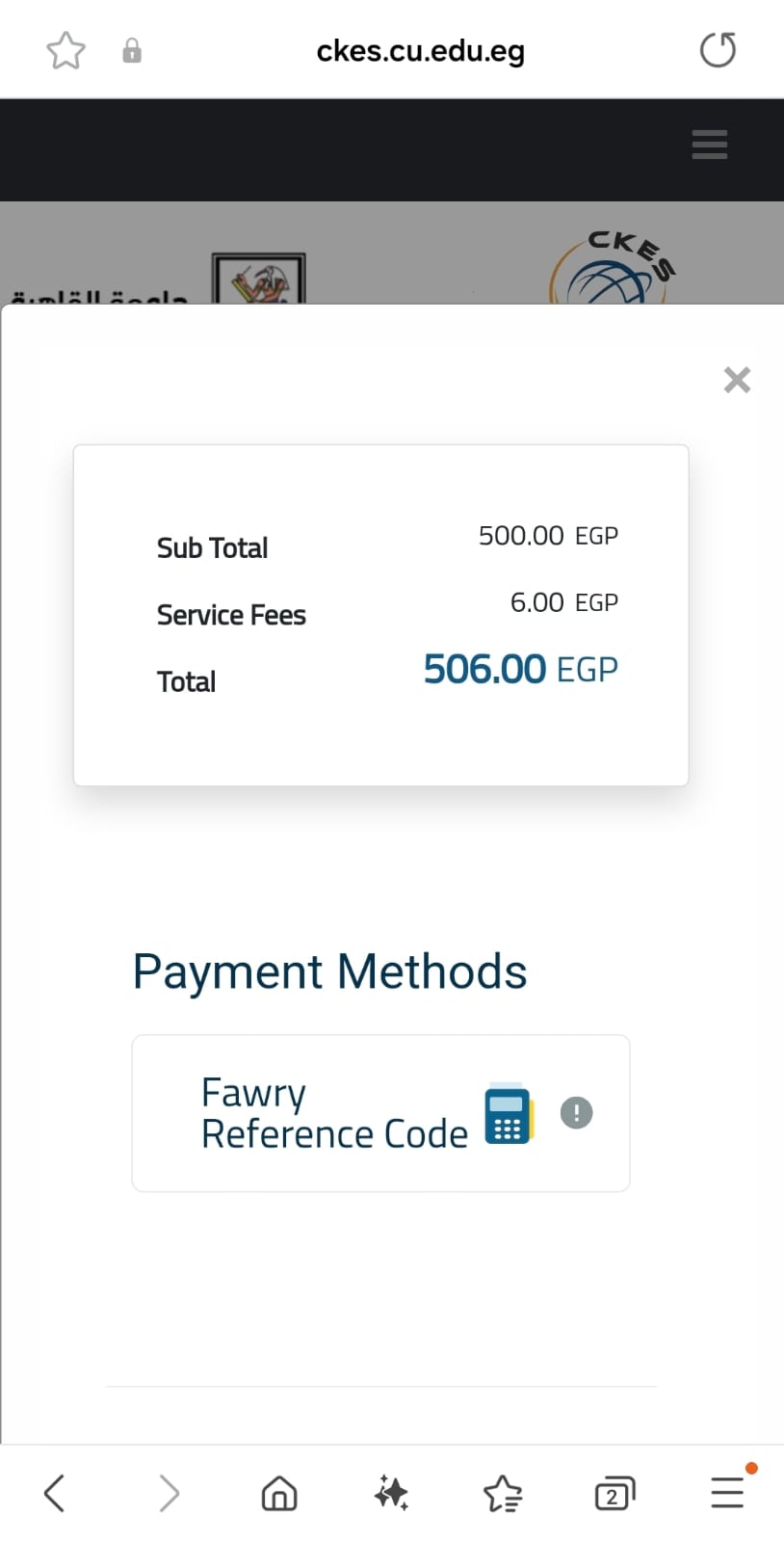Show info for Fawry exclamation icon
Image resolution: width=784 pixels, height=1542 pixels.
click(576, 1113)
